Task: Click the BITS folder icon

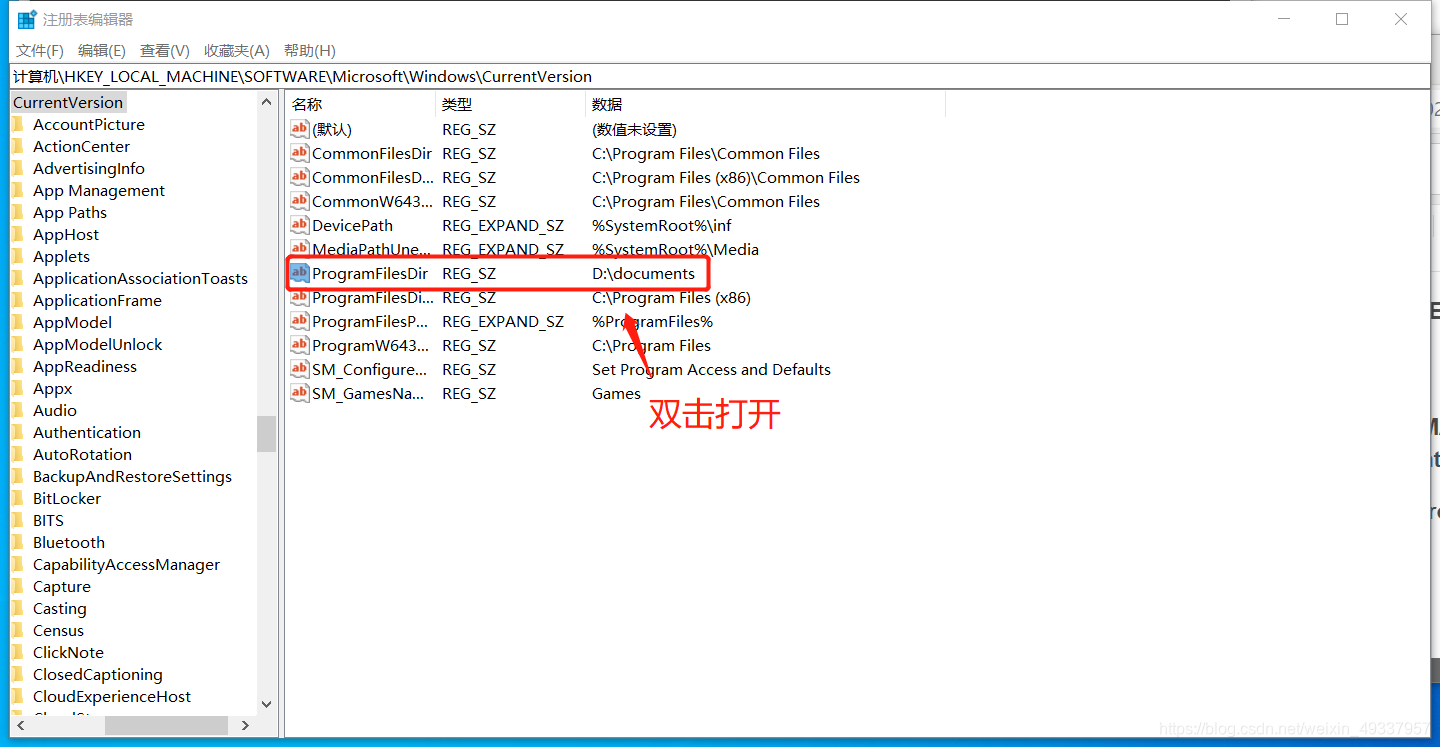Action: 17,520
